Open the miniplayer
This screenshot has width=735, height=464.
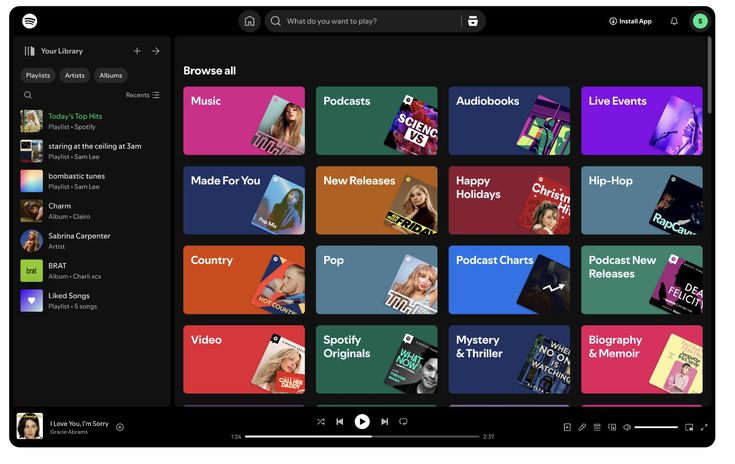pyautogui.click(x=689, y=427)
